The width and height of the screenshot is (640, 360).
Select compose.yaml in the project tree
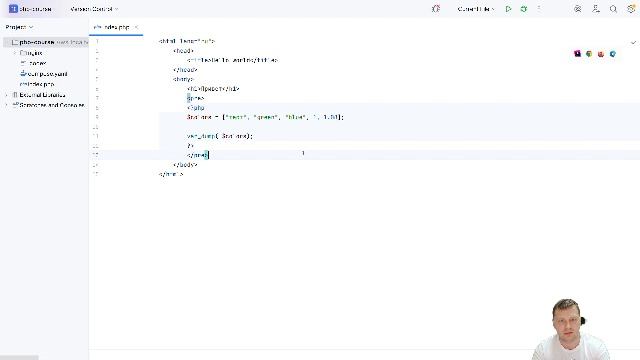tap(44, 74)
